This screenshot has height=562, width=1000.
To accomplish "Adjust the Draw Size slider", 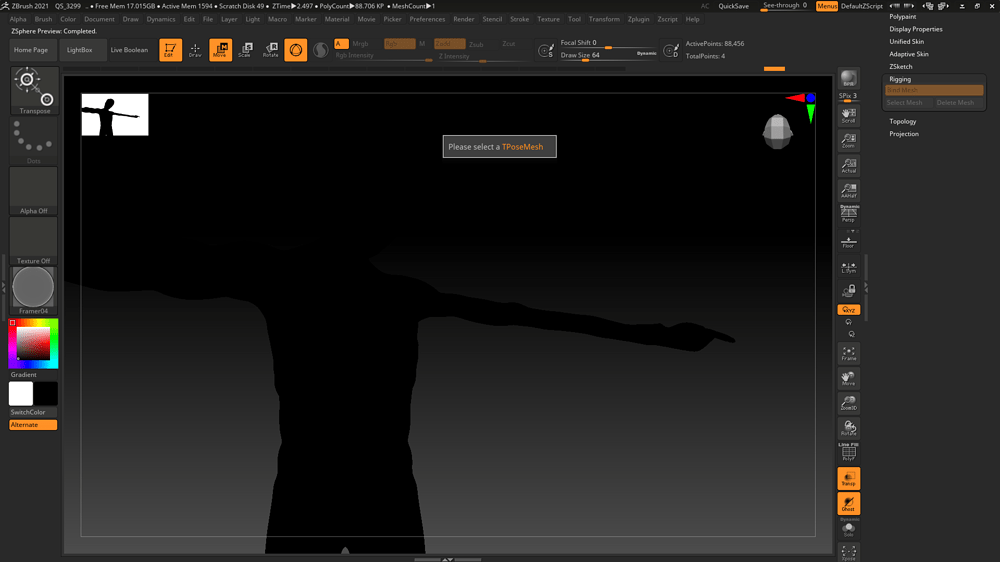I will click(x=608, y=55).
